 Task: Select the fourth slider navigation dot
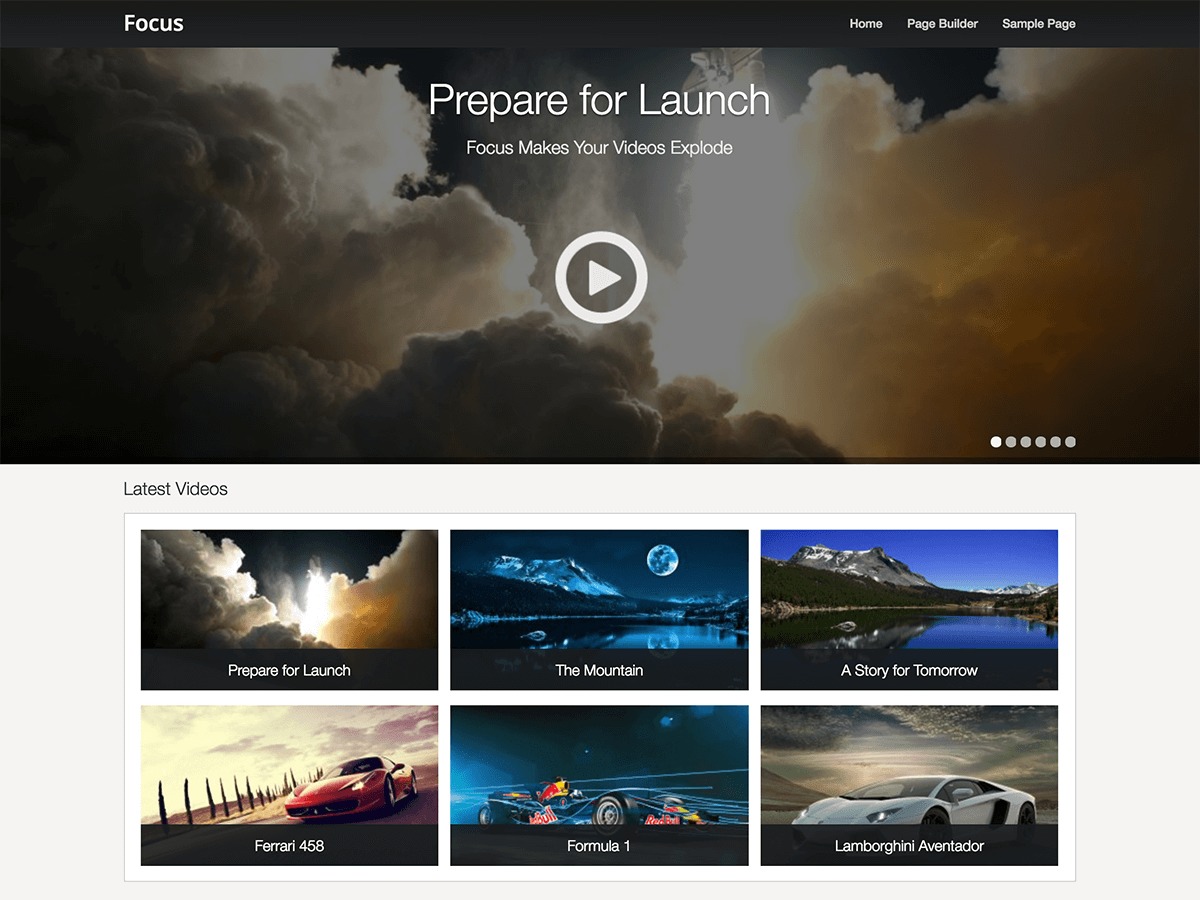tap(1041, 441)
